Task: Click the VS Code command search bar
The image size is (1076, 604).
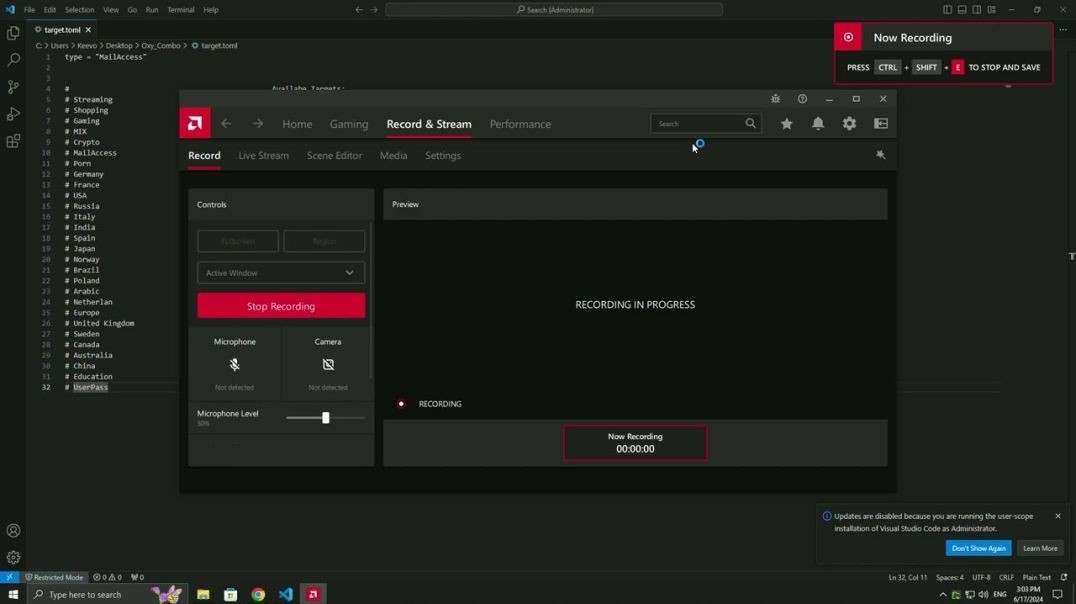Action: tap(554, 10)
